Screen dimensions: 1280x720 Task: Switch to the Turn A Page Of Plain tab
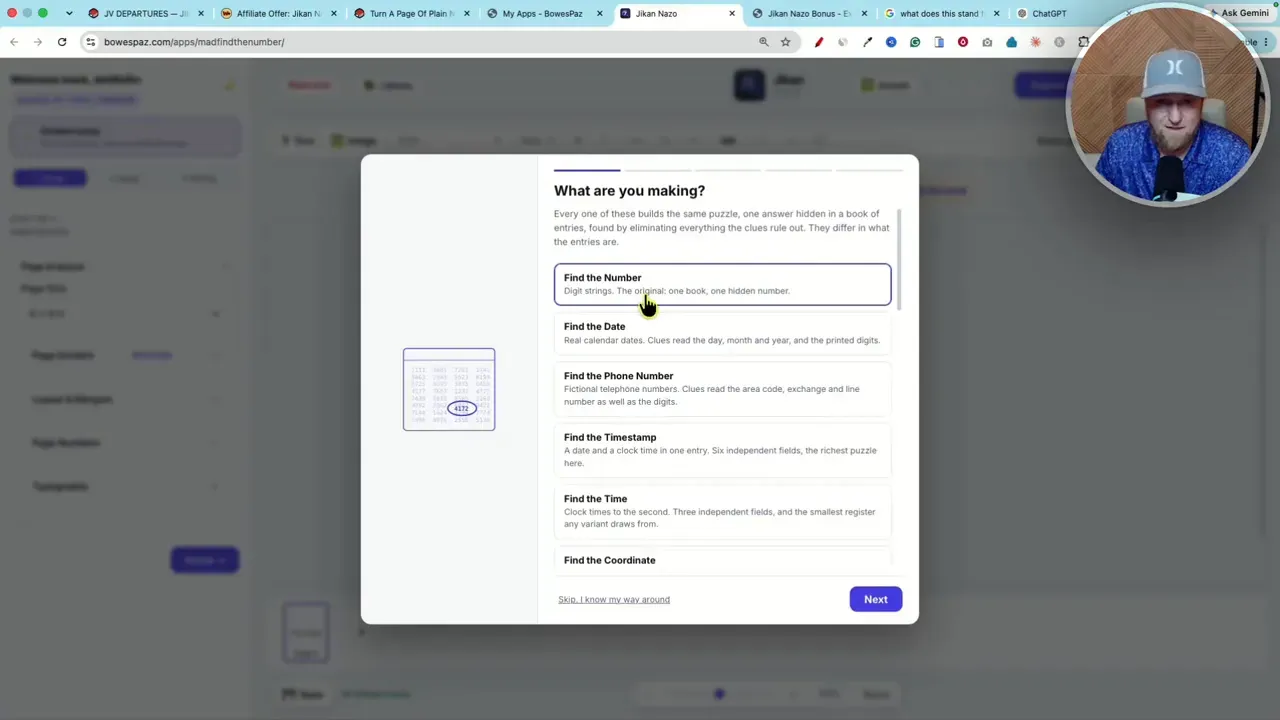coord(411,14)
